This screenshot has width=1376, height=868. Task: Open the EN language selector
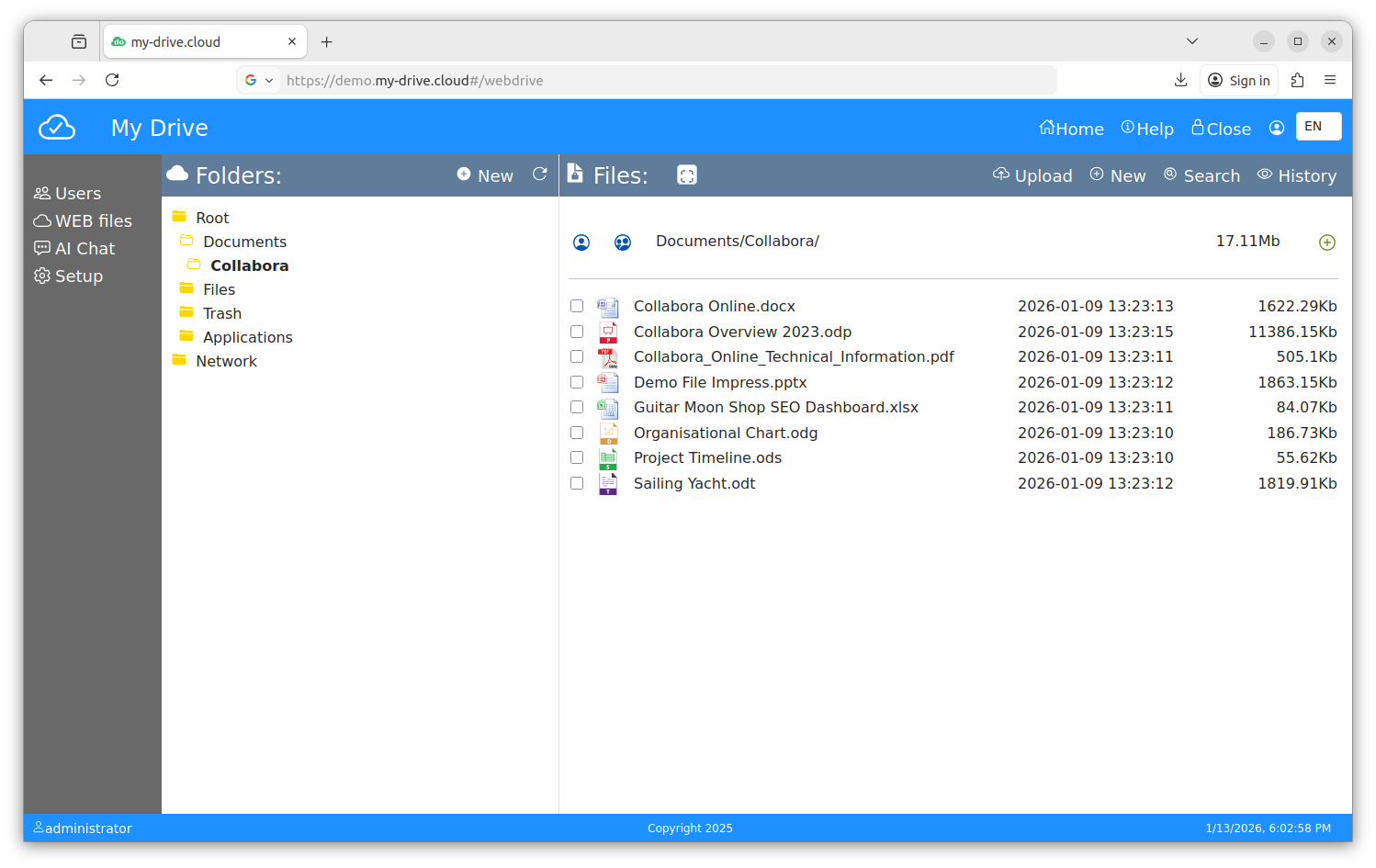pos(1318,127)
